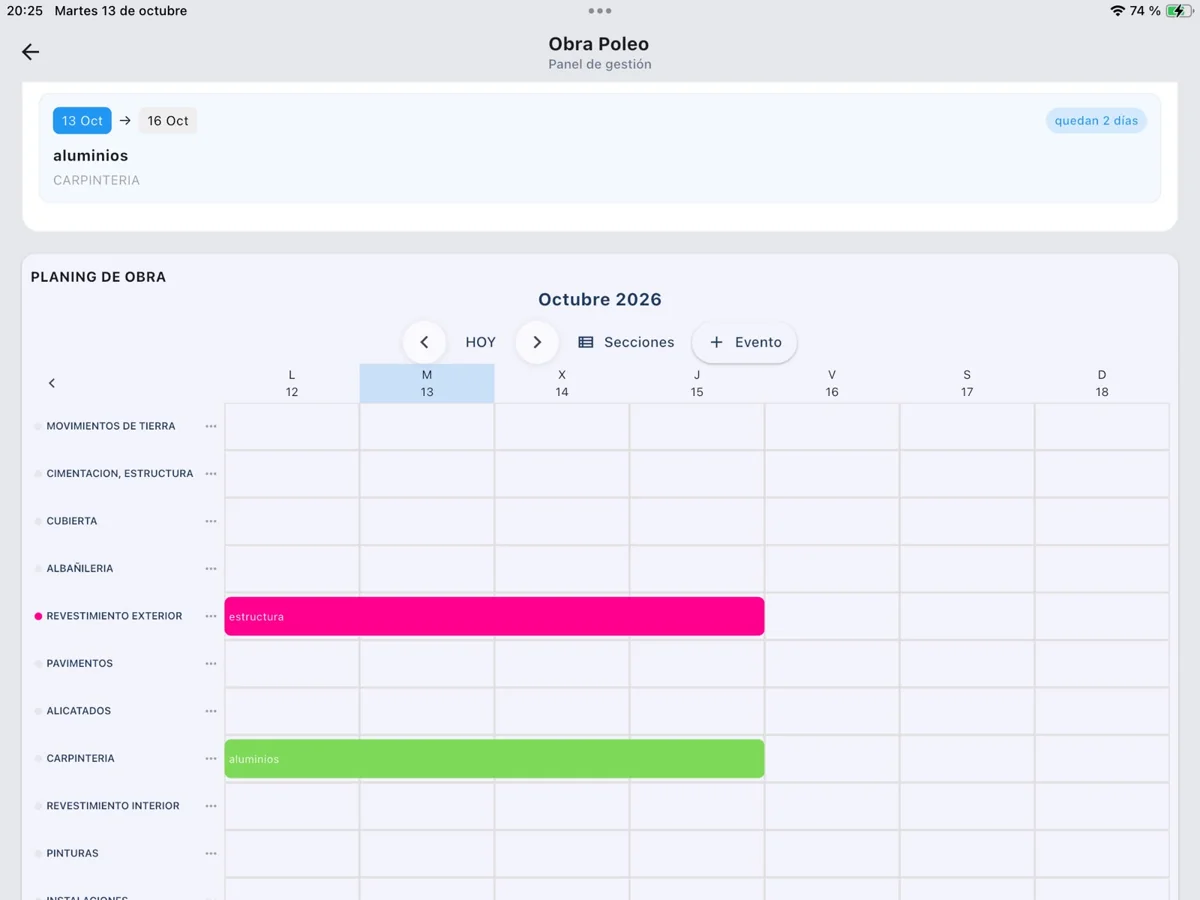The image size is (1200, 900).
Task: Go back with the top-left arrow
Action: pos(30,52)
